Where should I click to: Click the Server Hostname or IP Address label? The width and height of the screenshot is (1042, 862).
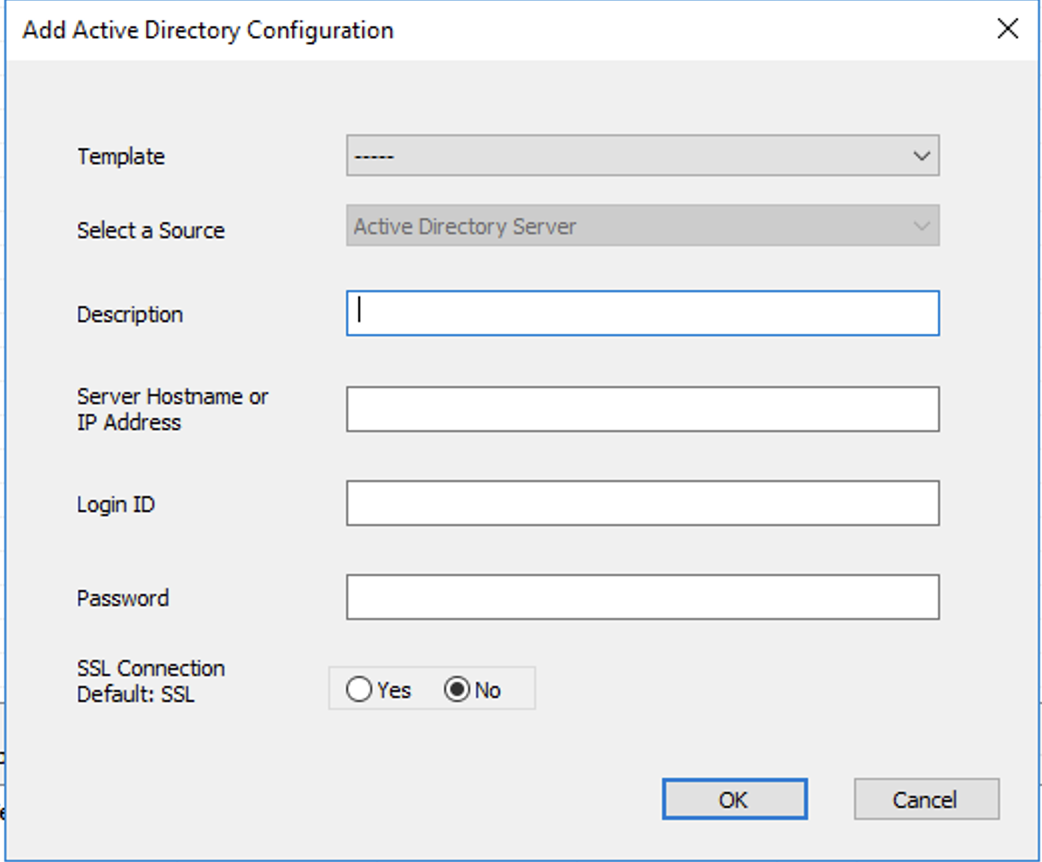coord(172,409)
